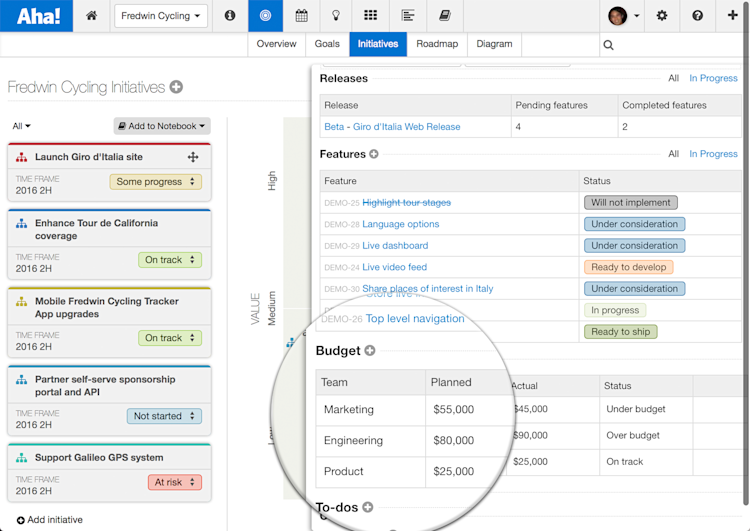Open the Top level navigation feature
The height and width of the screenshot is (531, 750).
click(x=415, y=319)
